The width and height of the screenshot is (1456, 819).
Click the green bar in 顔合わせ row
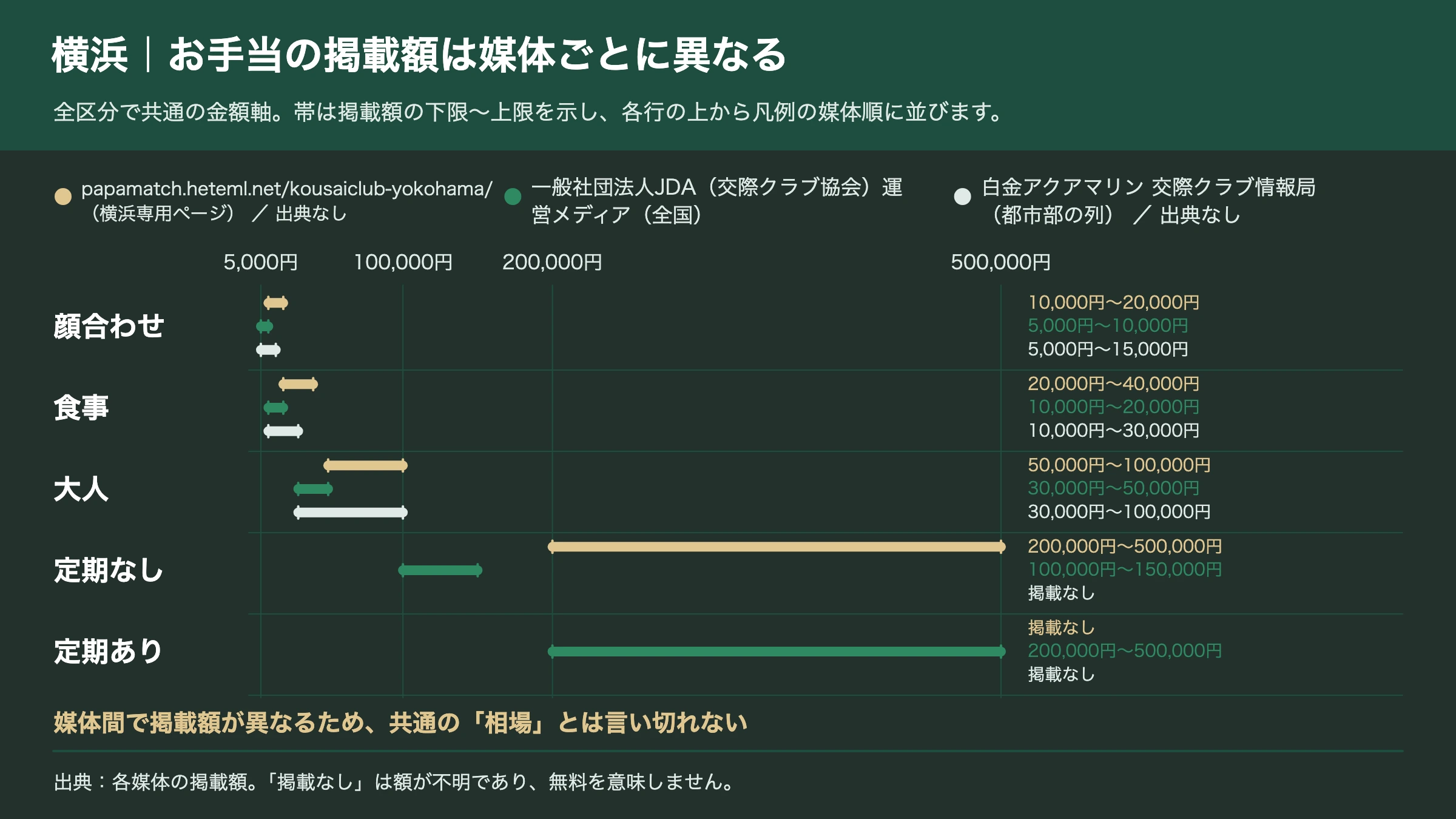coord(265,326)
